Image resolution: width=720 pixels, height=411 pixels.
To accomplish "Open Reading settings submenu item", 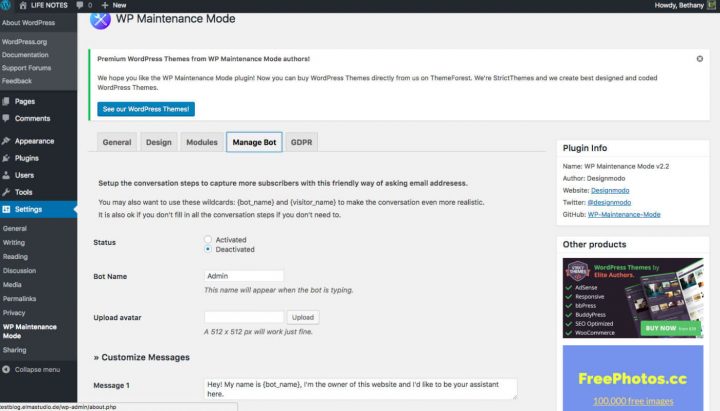I will tap(15, 256).
